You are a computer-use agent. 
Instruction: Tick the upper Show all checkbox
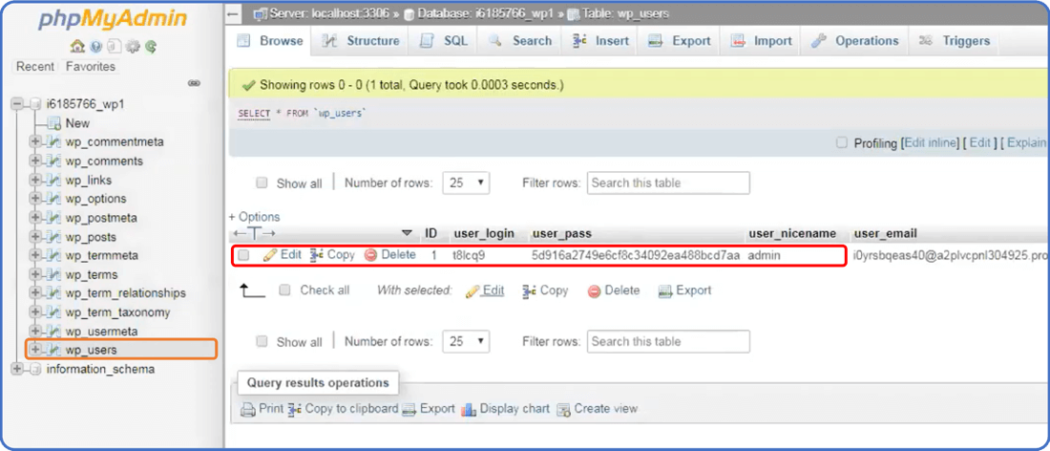(262, 183)
